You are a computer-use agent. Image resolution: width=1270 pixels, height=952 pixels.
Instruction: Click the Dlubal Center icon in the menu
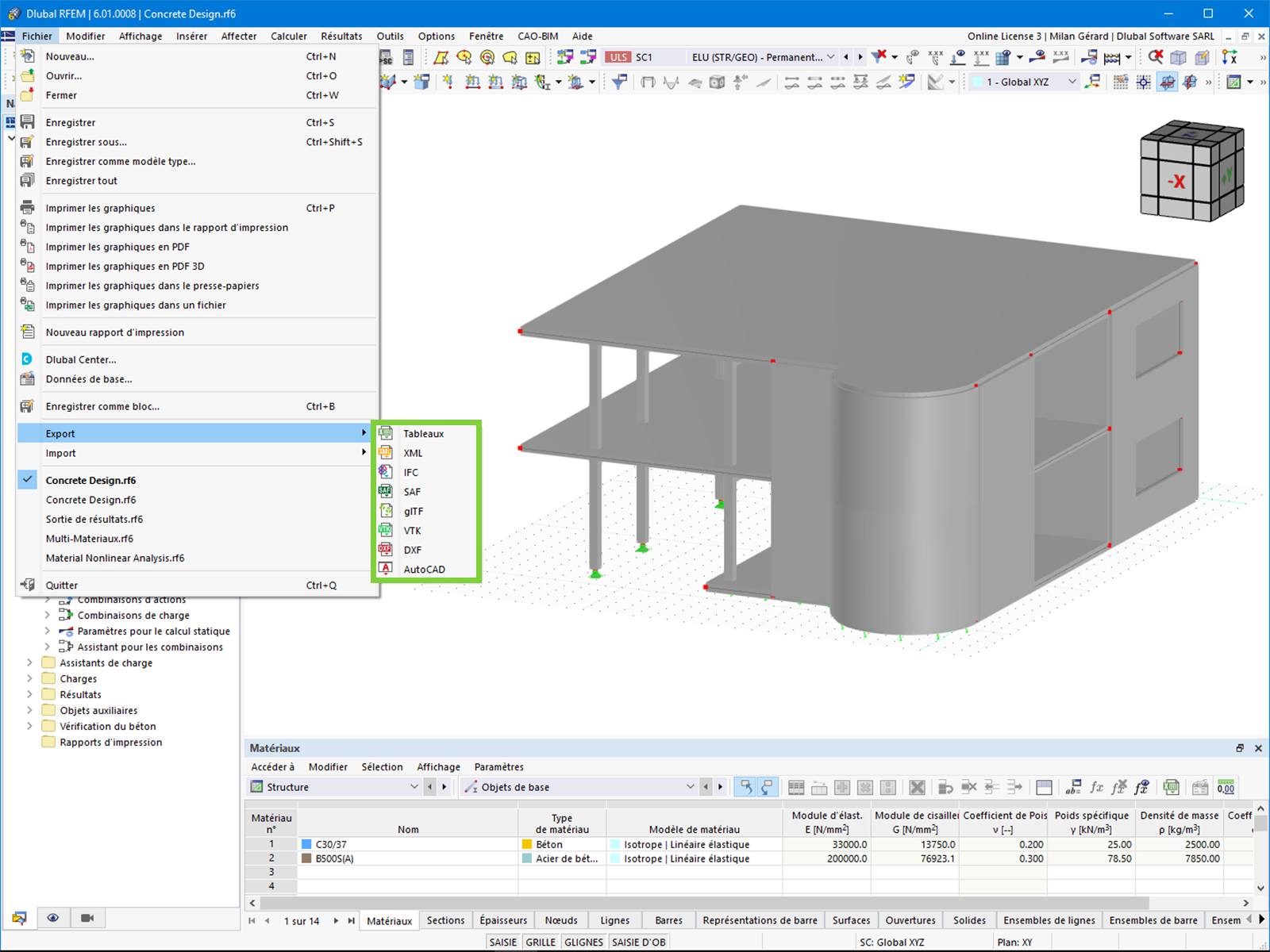pos(27,359)
